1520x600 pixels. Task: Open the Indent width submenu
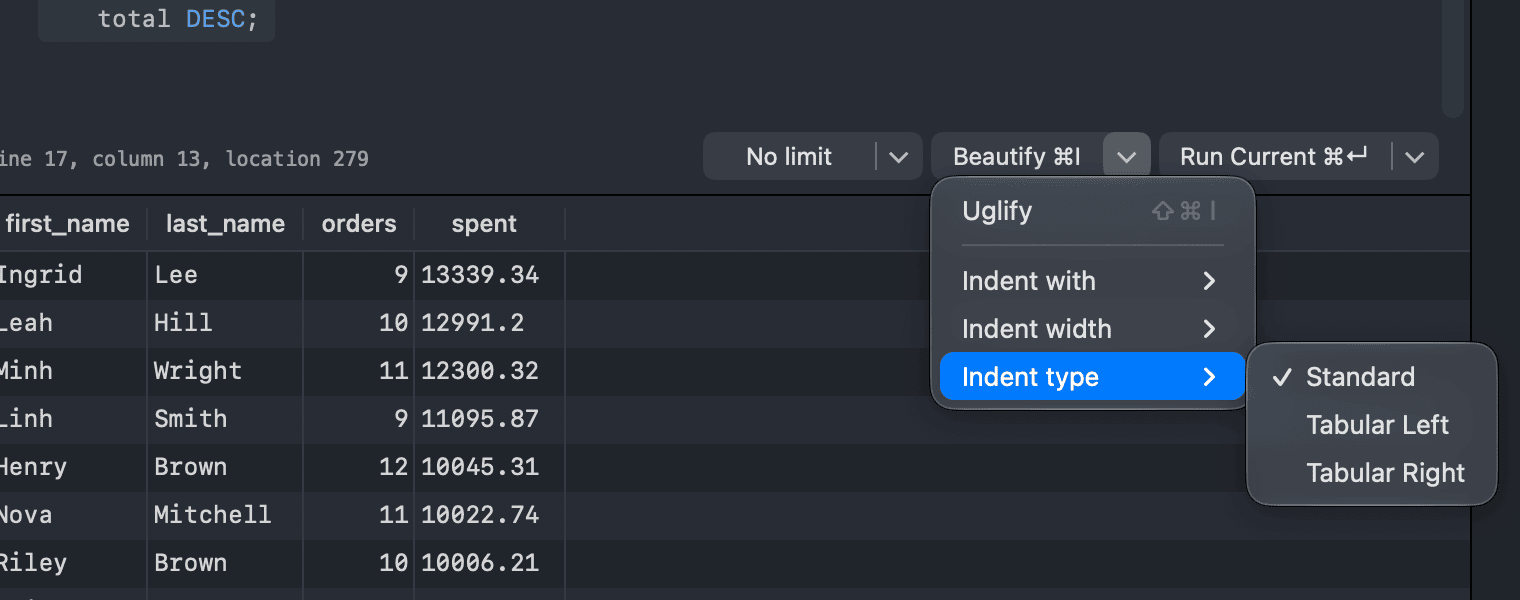pos(1092,329)
